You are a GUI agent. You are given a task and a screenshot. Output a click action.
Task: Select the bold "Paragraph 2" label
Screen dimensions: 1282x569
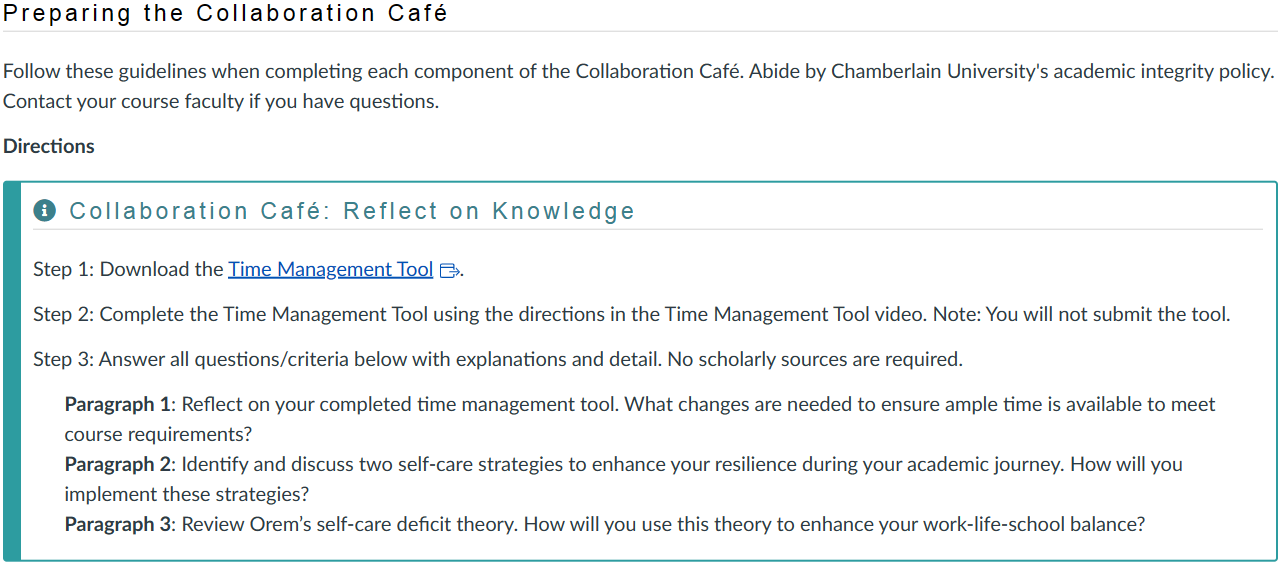pyautogui.click(x=117, y=465)
